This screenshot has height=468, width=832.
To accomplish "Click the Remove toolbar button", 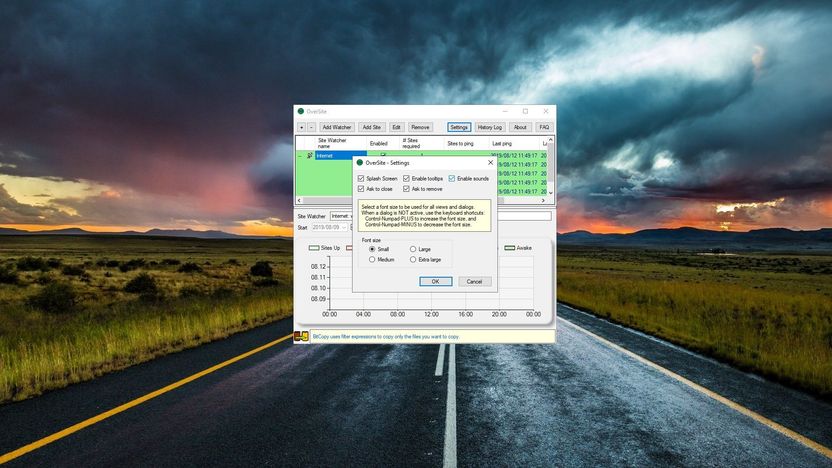I will pyautogui.click(x=420, y=127).
